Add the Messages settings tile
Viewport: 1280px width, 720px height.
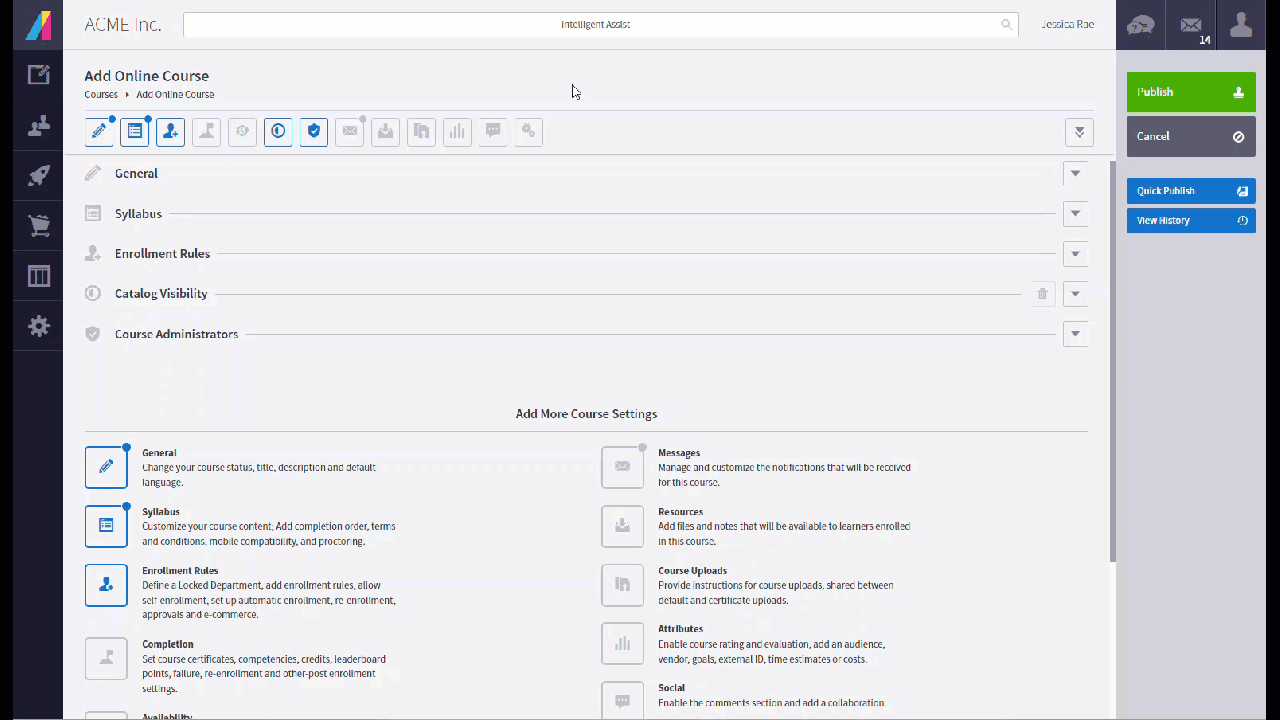(622, 467)
